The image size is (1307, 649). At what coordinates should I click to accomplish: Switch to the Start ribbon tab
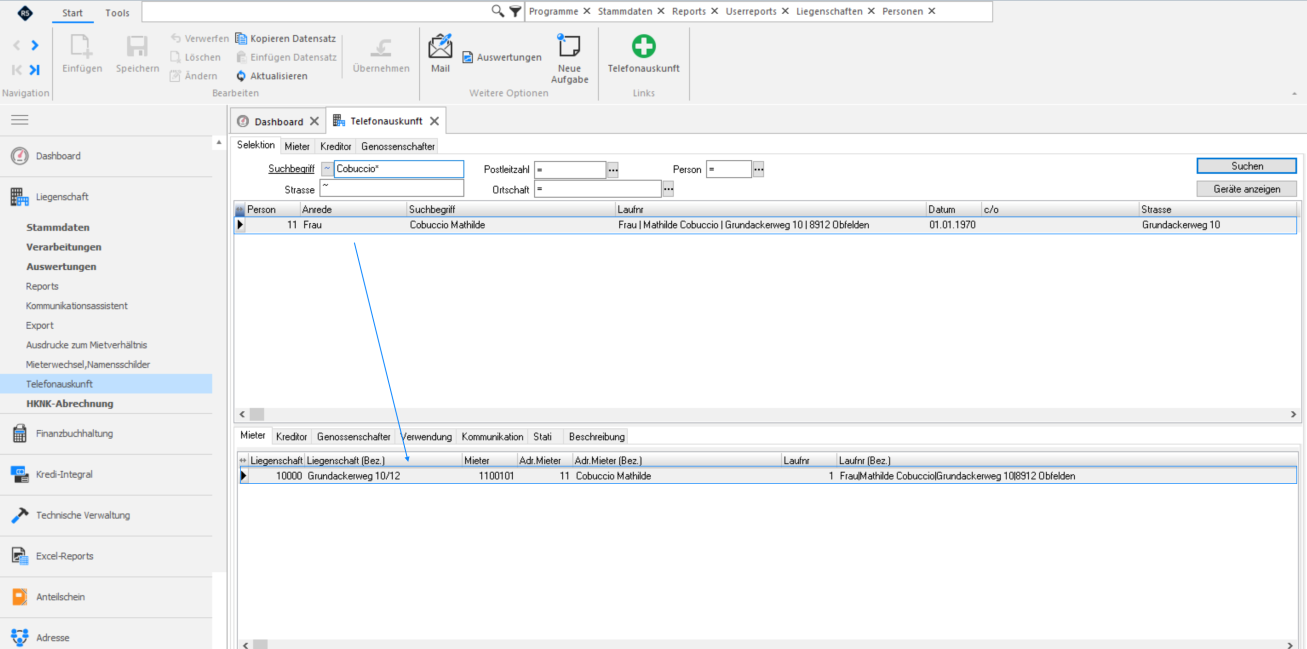tap(73, 13)
